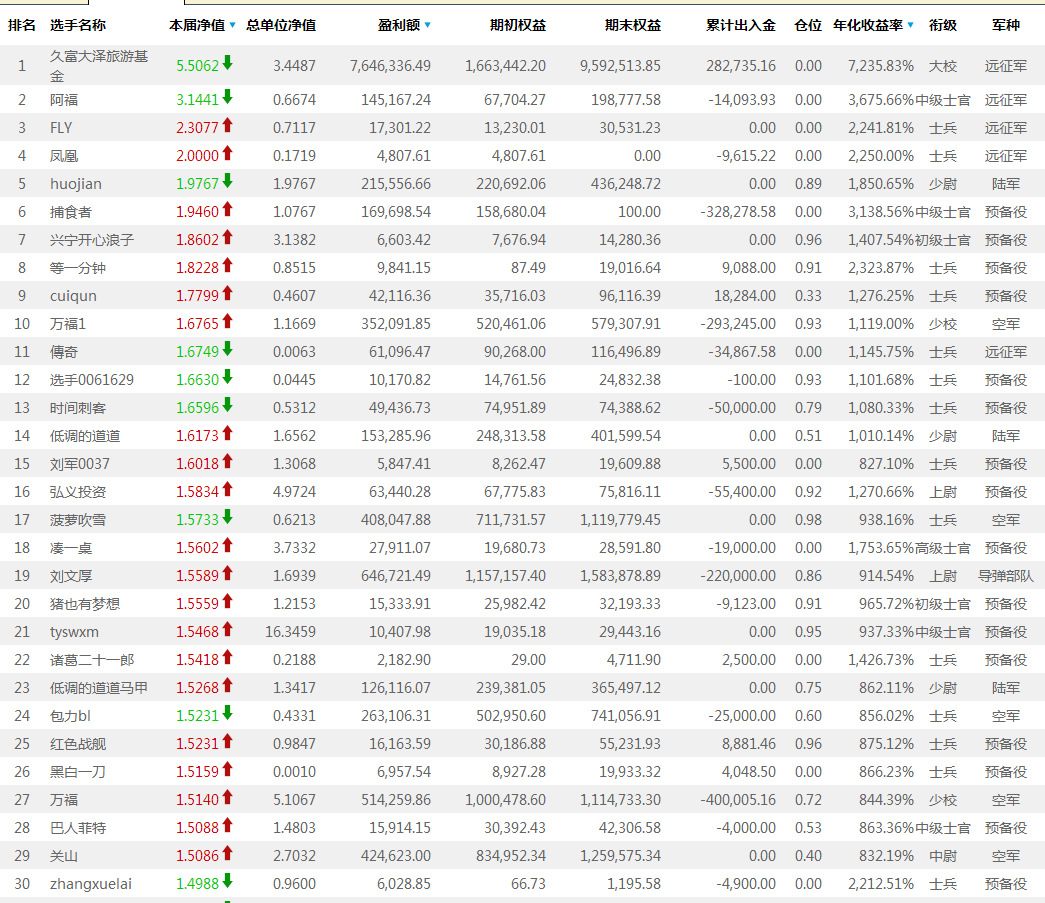
Task: Click green down arrow next to 3.1441
Action: pyautogui.click(x=227, y=97)
